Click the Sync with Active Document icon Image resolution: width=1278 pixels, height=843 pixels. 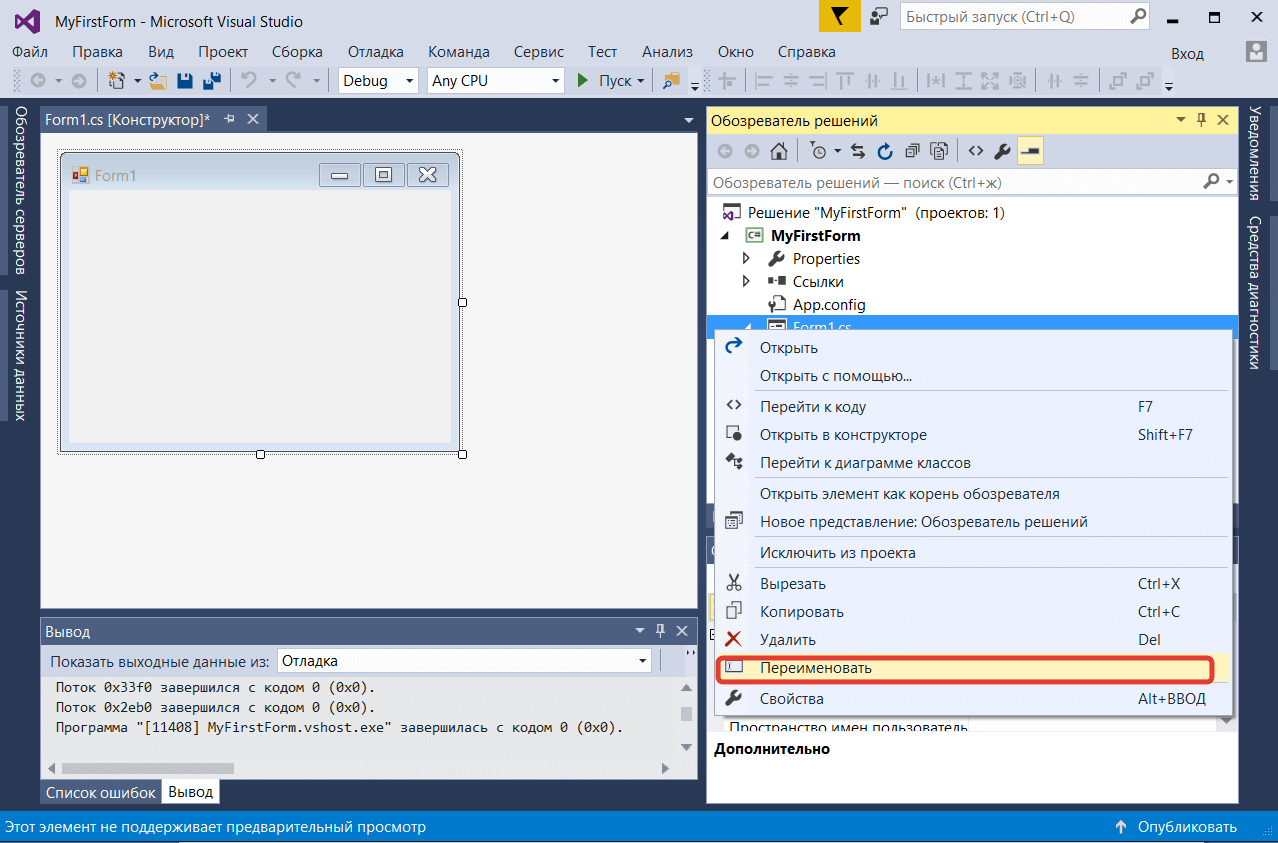click(x=858, y=151)
